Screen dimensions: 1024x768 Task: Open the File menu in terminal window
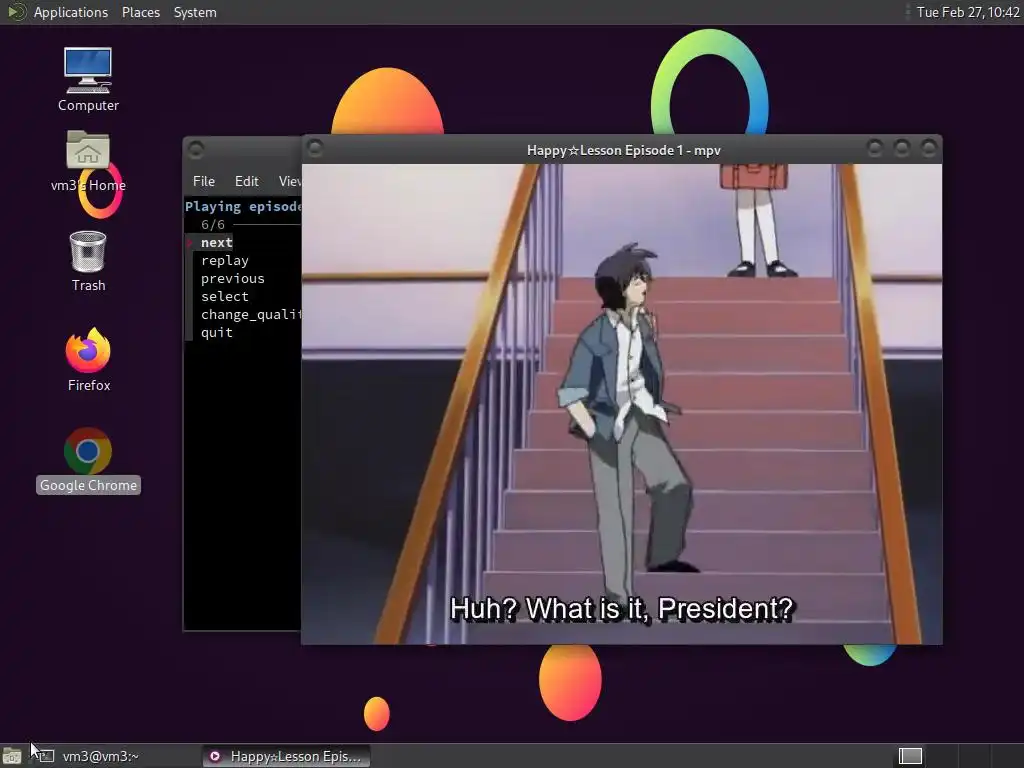(x=204, y=181)
